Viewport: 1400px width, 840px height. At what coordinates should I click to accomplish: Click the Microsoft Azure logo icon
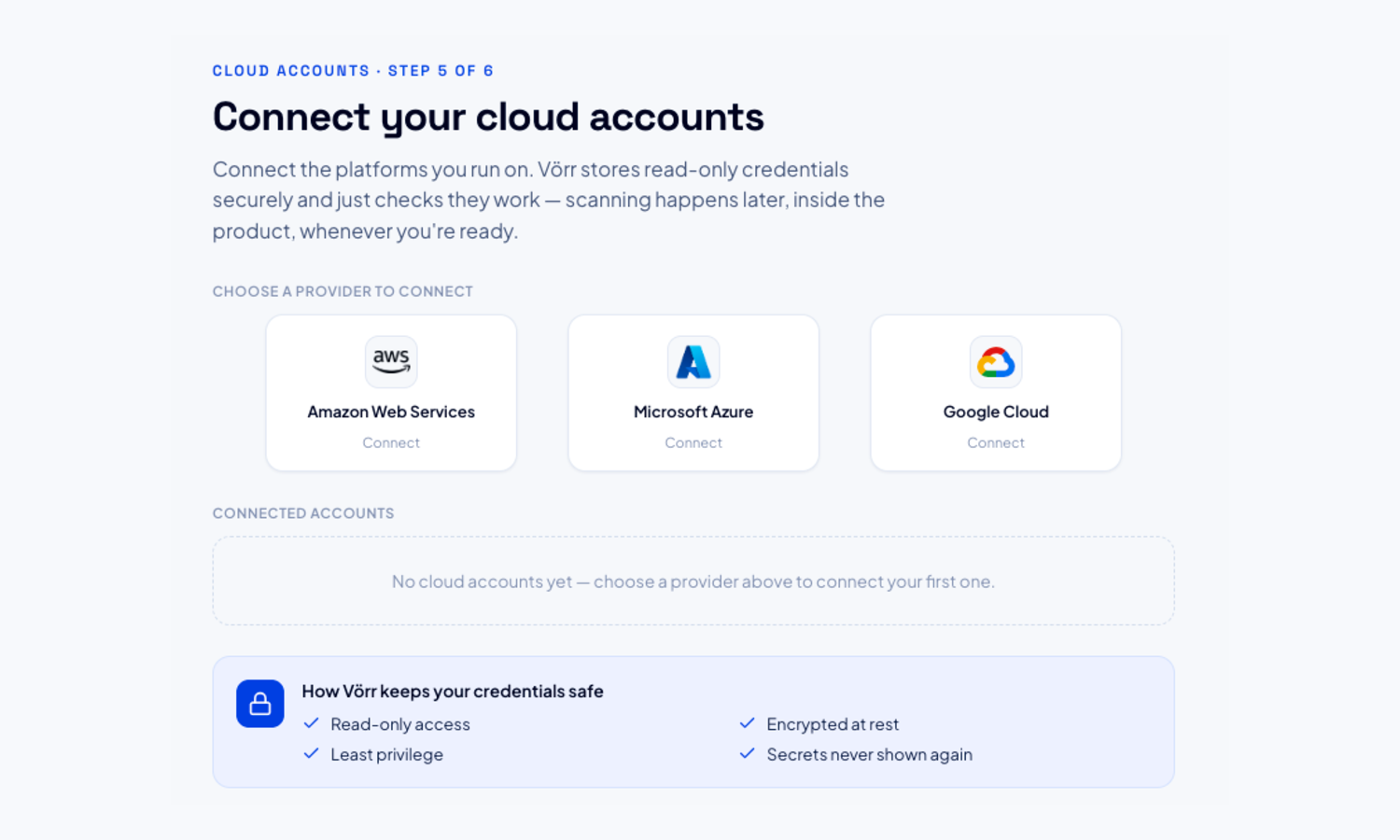[x=693, y=361]
